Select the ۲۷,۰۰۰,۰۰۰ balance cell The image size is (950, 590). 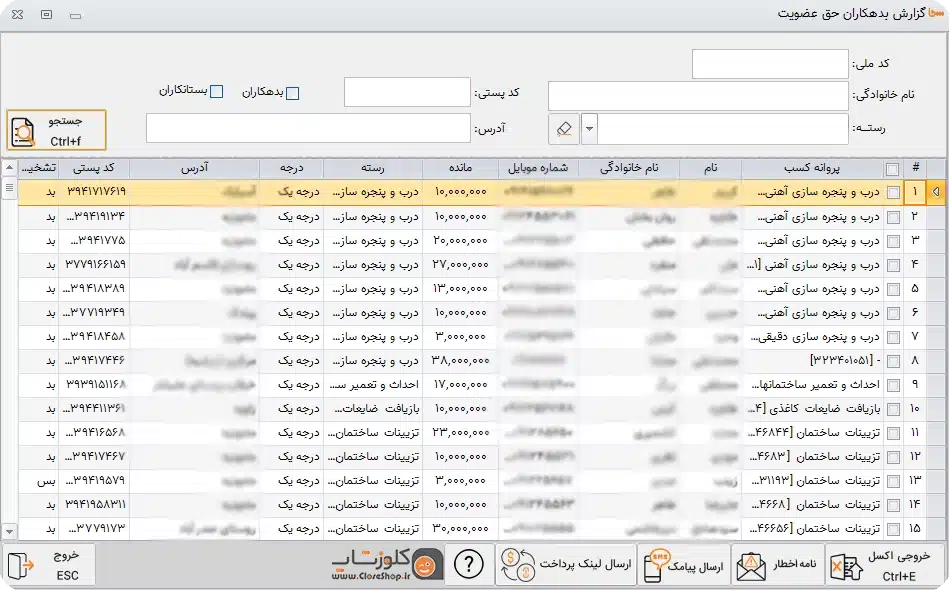tap(460, 265)
